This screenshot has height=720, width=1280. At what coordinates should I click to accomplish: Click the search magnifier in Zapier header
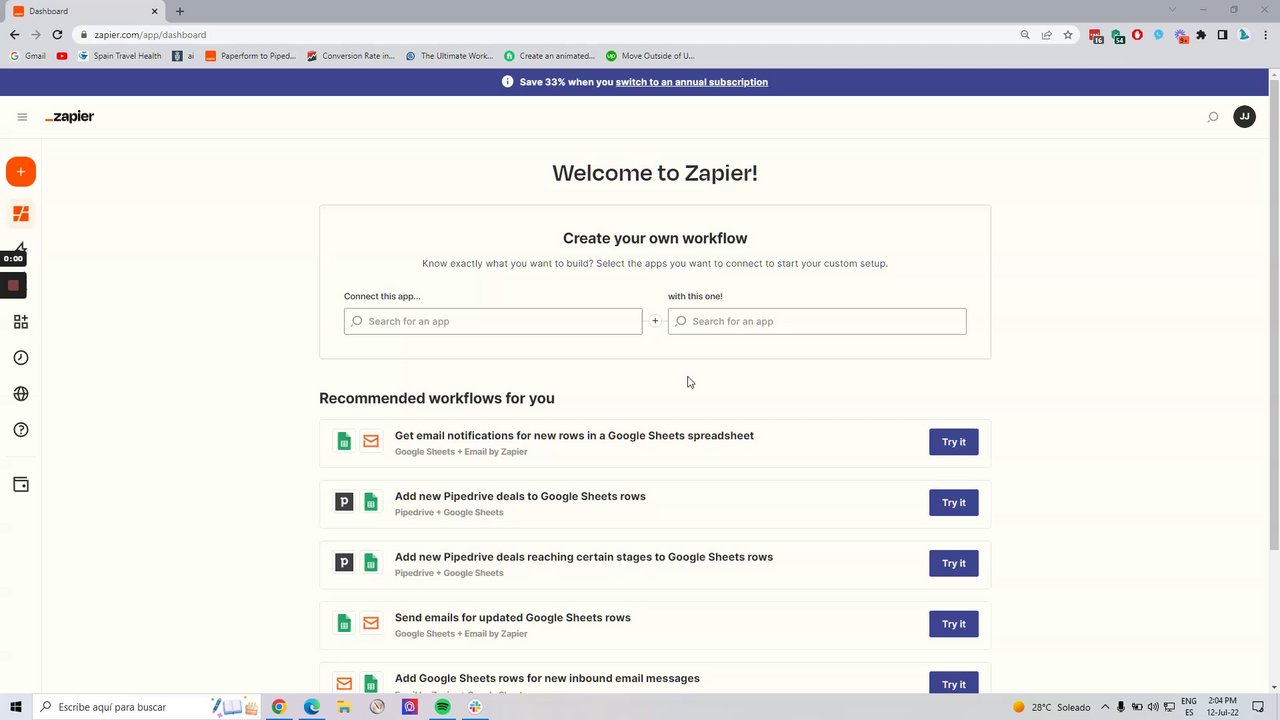(x=1213, y=117)
